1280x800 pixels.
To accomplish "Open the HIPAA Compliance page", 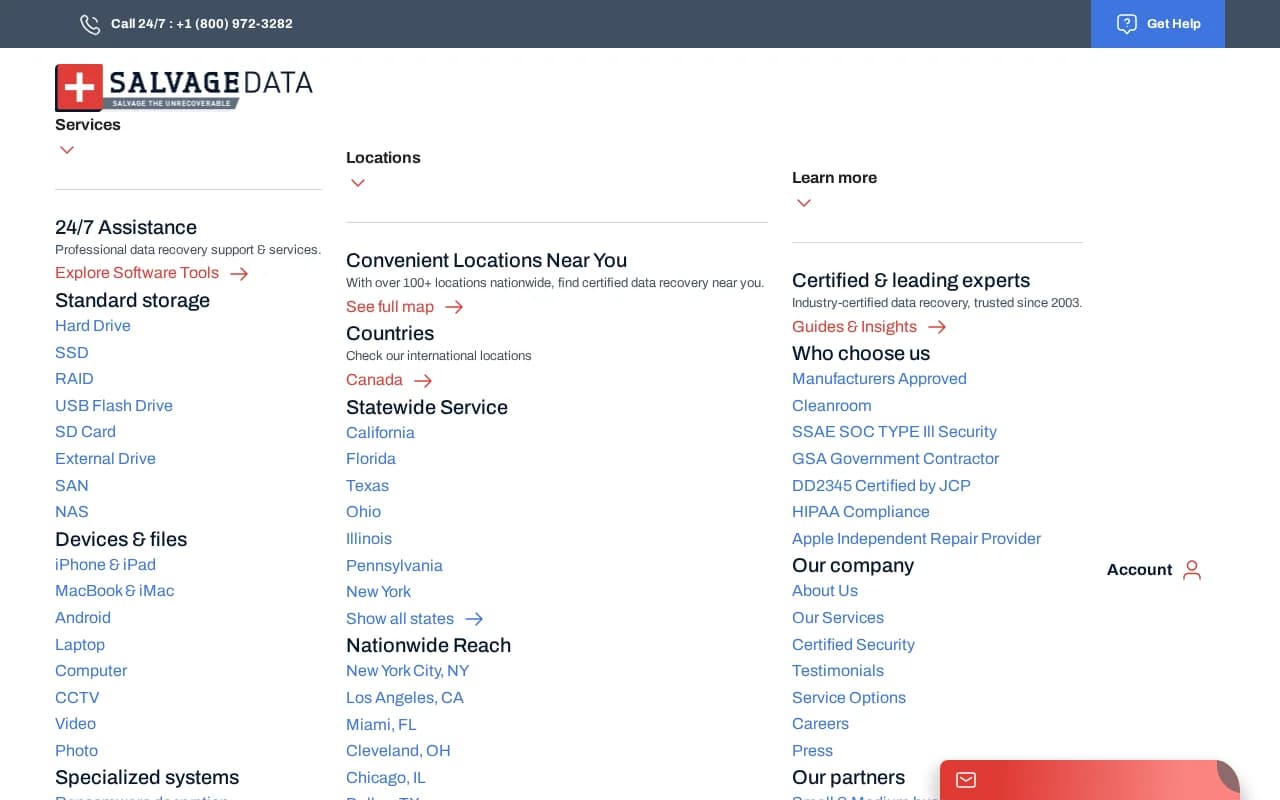I will click(x=860, y=512).
